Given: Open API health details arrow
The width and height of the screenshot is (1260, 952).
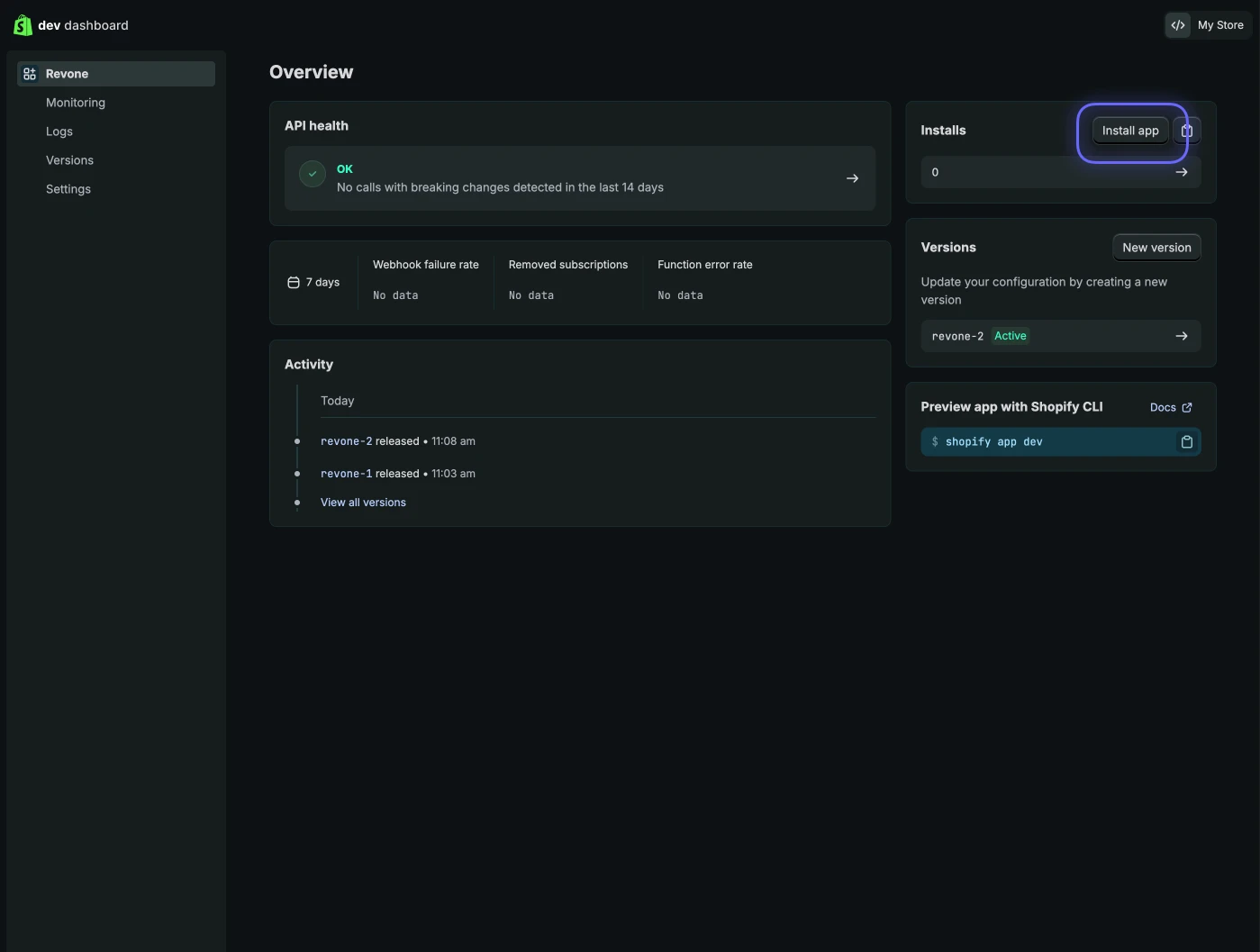Looking at the screenshot, I should (852, 178).
